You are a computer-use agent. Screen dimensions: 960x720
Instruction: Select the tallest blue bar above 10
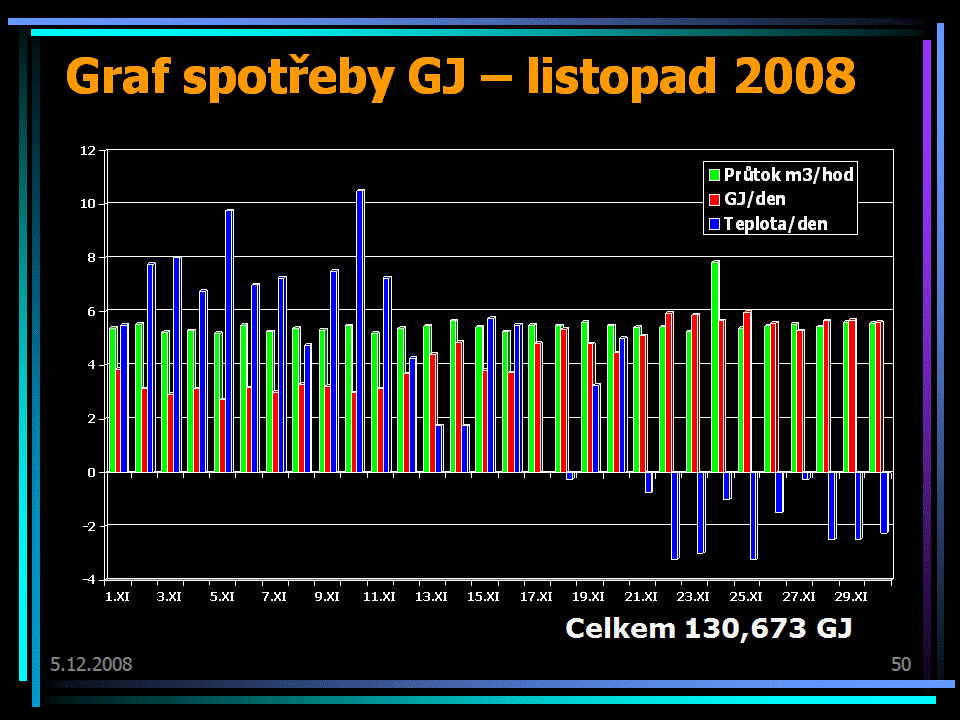[x=360, y=330]
